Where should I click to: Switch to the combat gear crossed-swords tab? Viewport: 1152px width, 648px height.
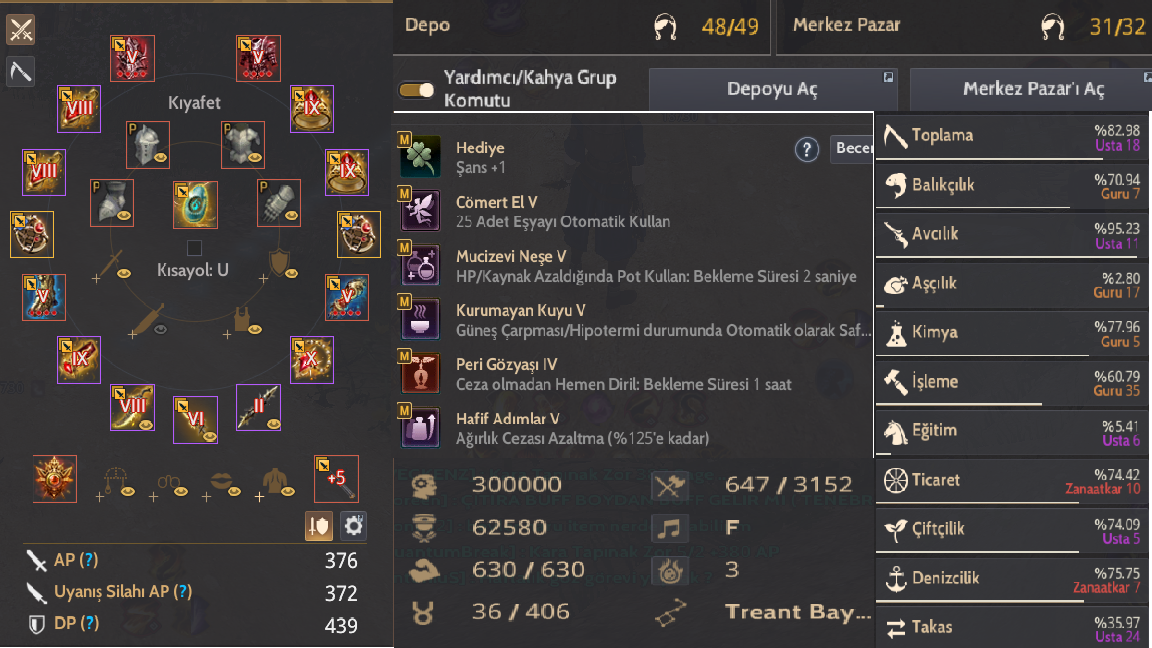click(21, 30)
